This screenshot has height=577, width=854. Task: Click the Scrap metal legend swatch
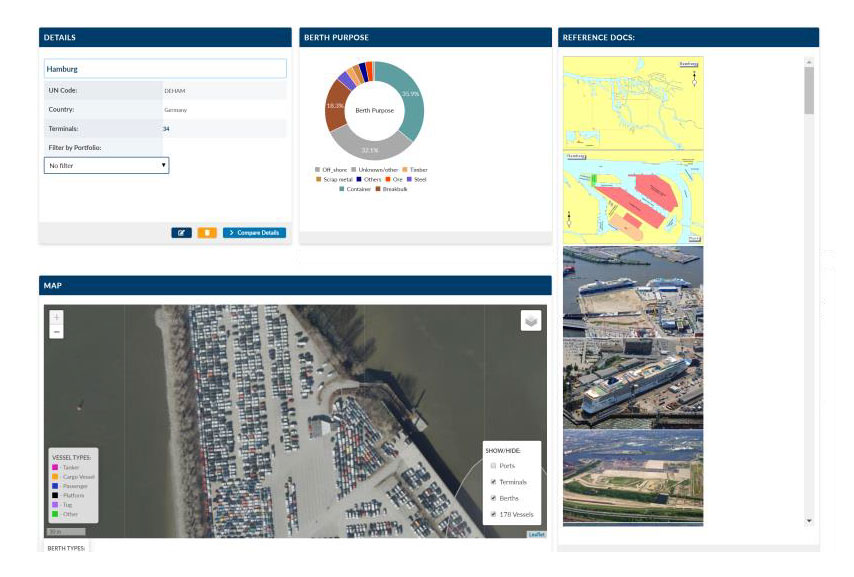tap(319, 179)
